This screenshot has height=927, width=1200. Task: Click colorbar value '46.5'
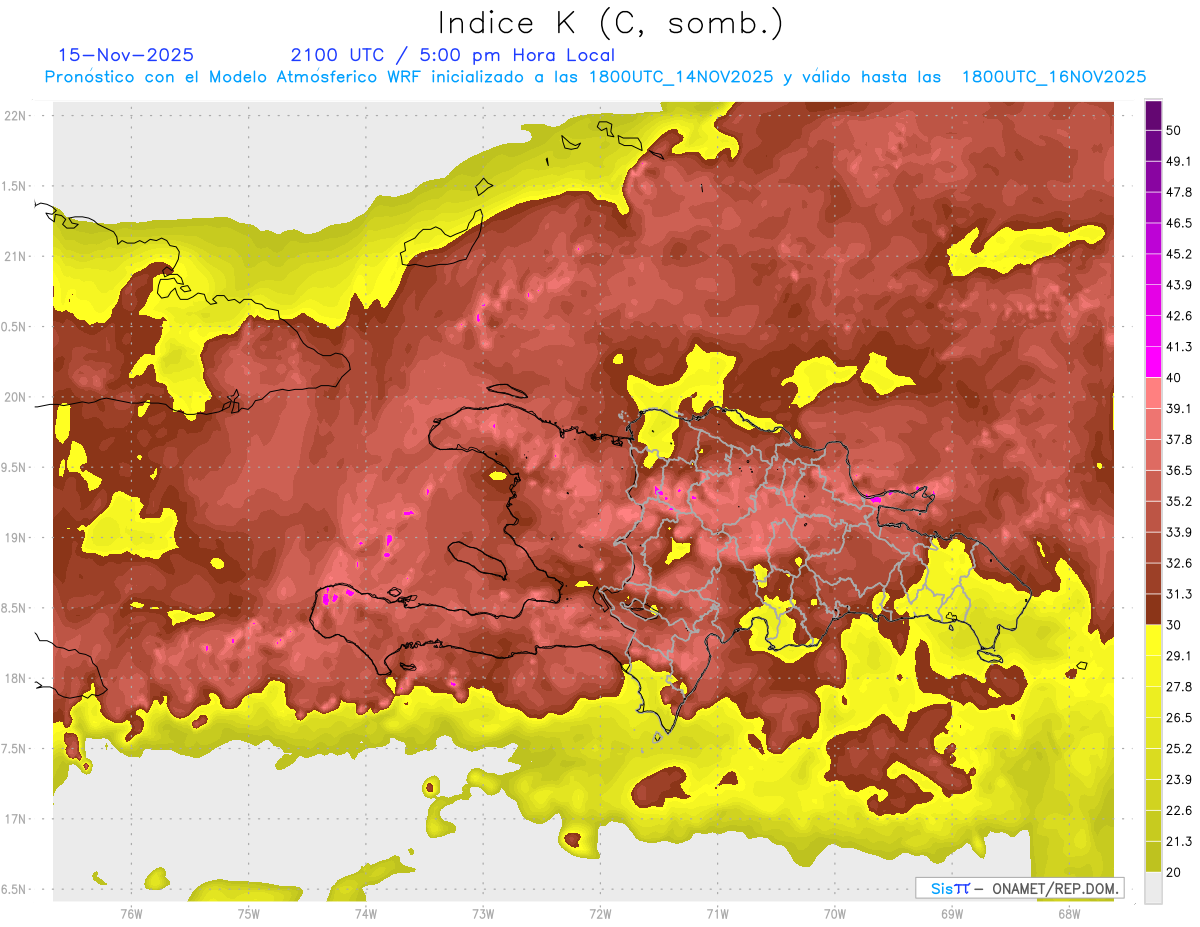coord(1178,223)
